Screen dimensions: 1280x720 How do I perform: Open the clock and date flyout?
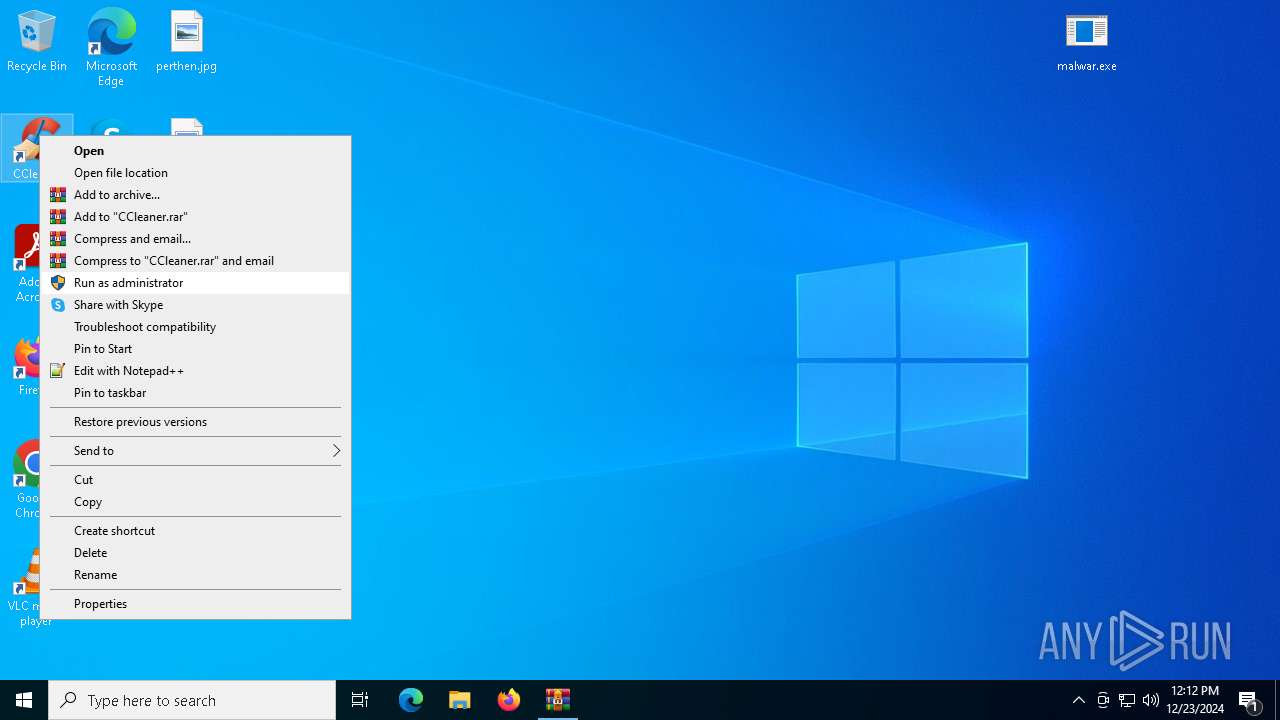(1195, 700)
